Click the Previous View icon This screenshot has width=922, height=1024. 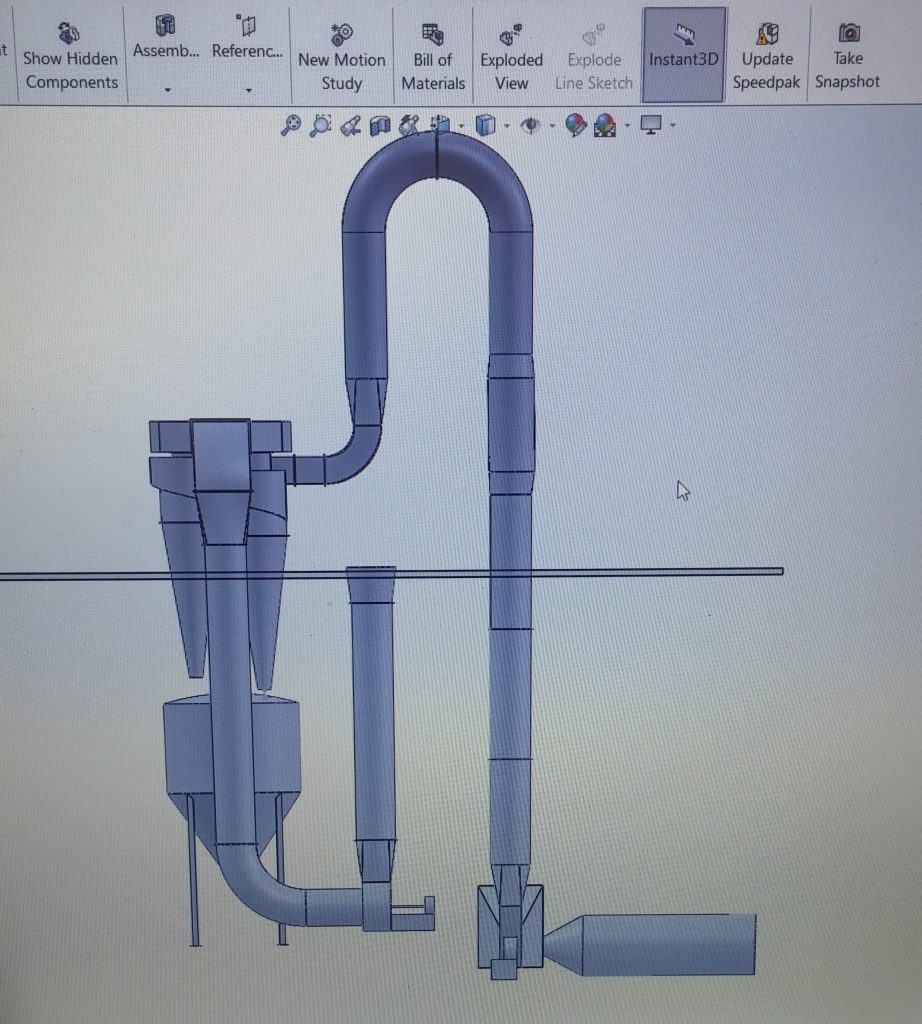coord(350,126)
